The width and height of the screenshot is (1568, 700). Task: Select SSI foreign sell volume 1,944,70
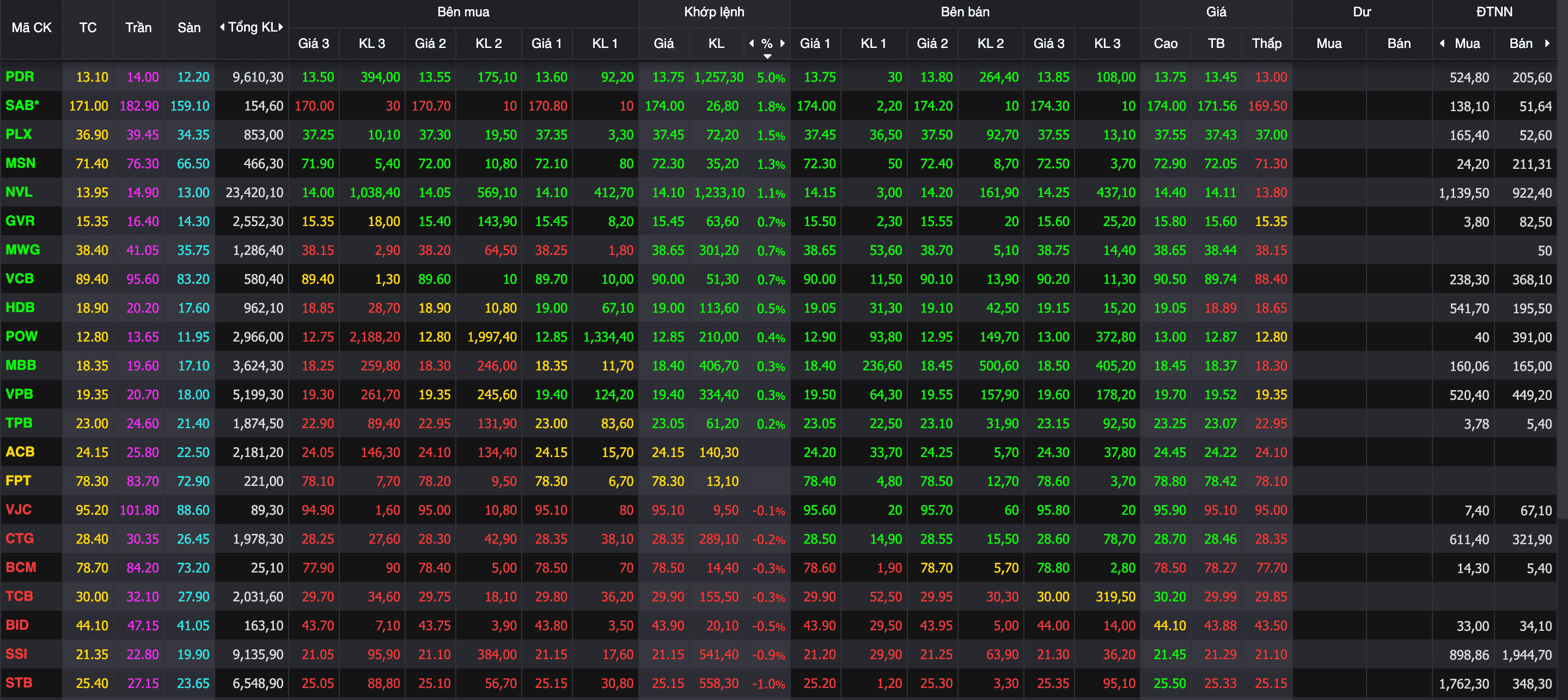pos(1527,655)
